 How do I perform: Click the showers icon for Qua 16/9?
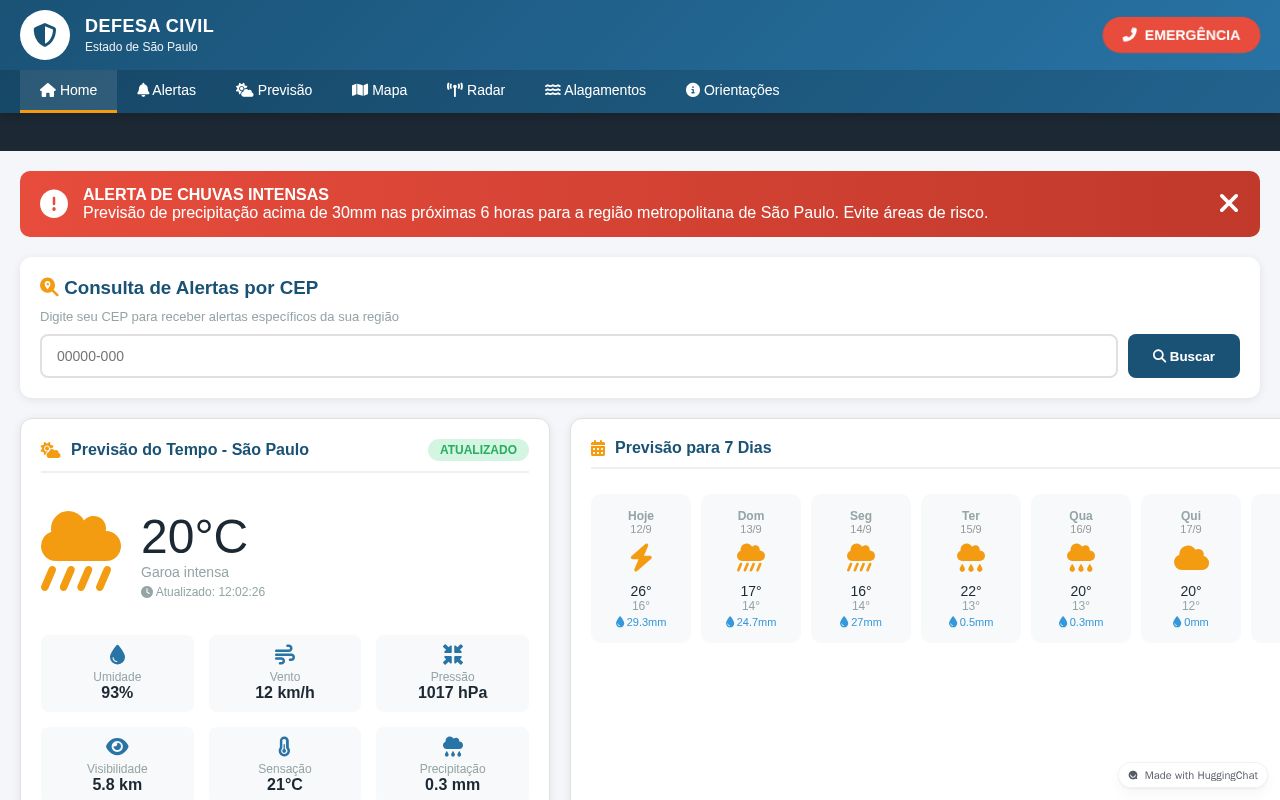(x=1081, y=557)
